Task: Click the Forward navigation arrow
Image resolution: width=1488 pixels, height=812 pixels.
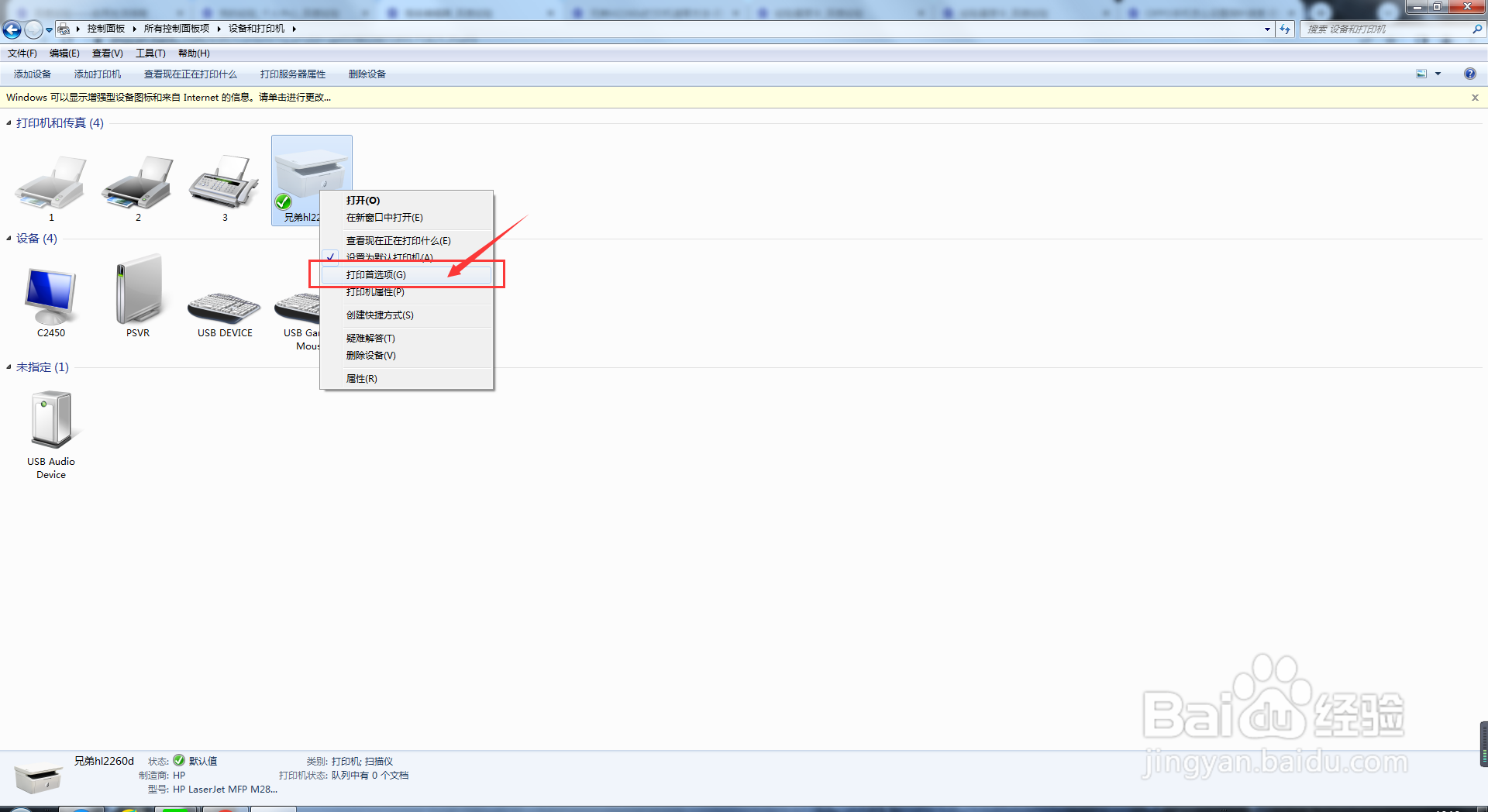Action: (x=33, y=29)
